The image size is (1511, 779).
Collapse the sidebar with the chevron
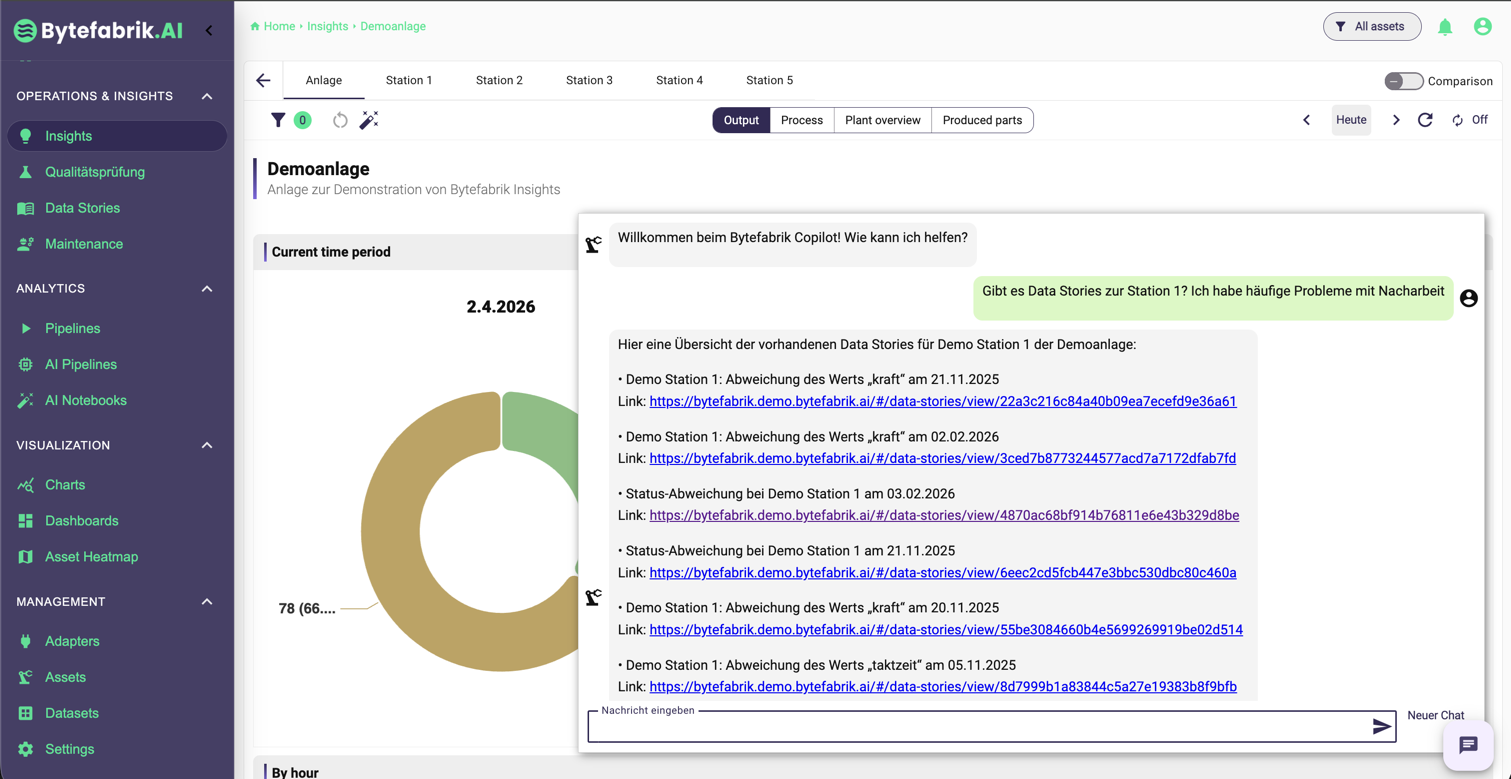tap(209, 30)
